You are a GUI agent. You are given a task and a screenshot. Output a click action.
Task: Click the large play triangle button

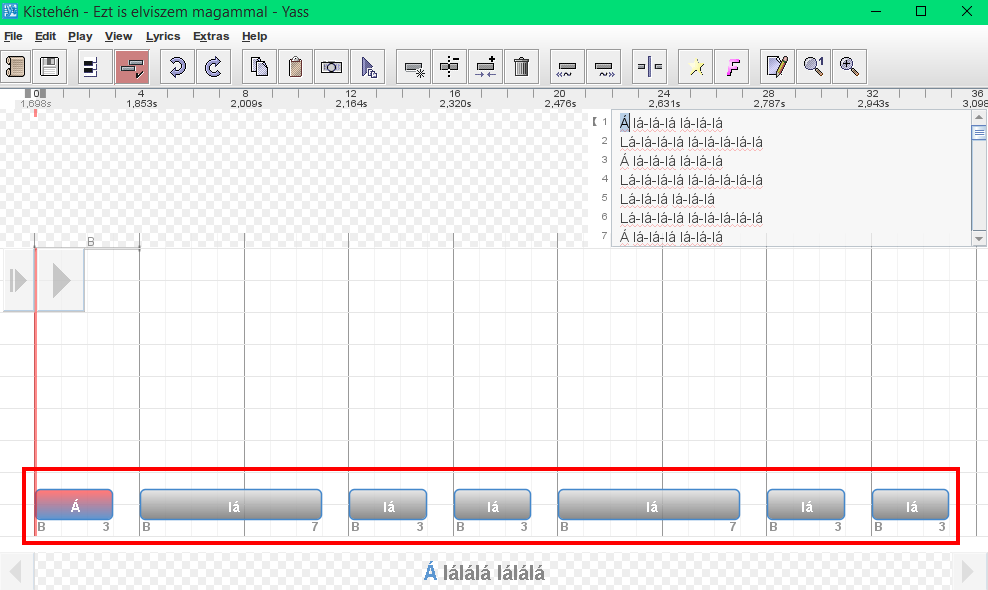pyautogui.click(x=60, y=281)
